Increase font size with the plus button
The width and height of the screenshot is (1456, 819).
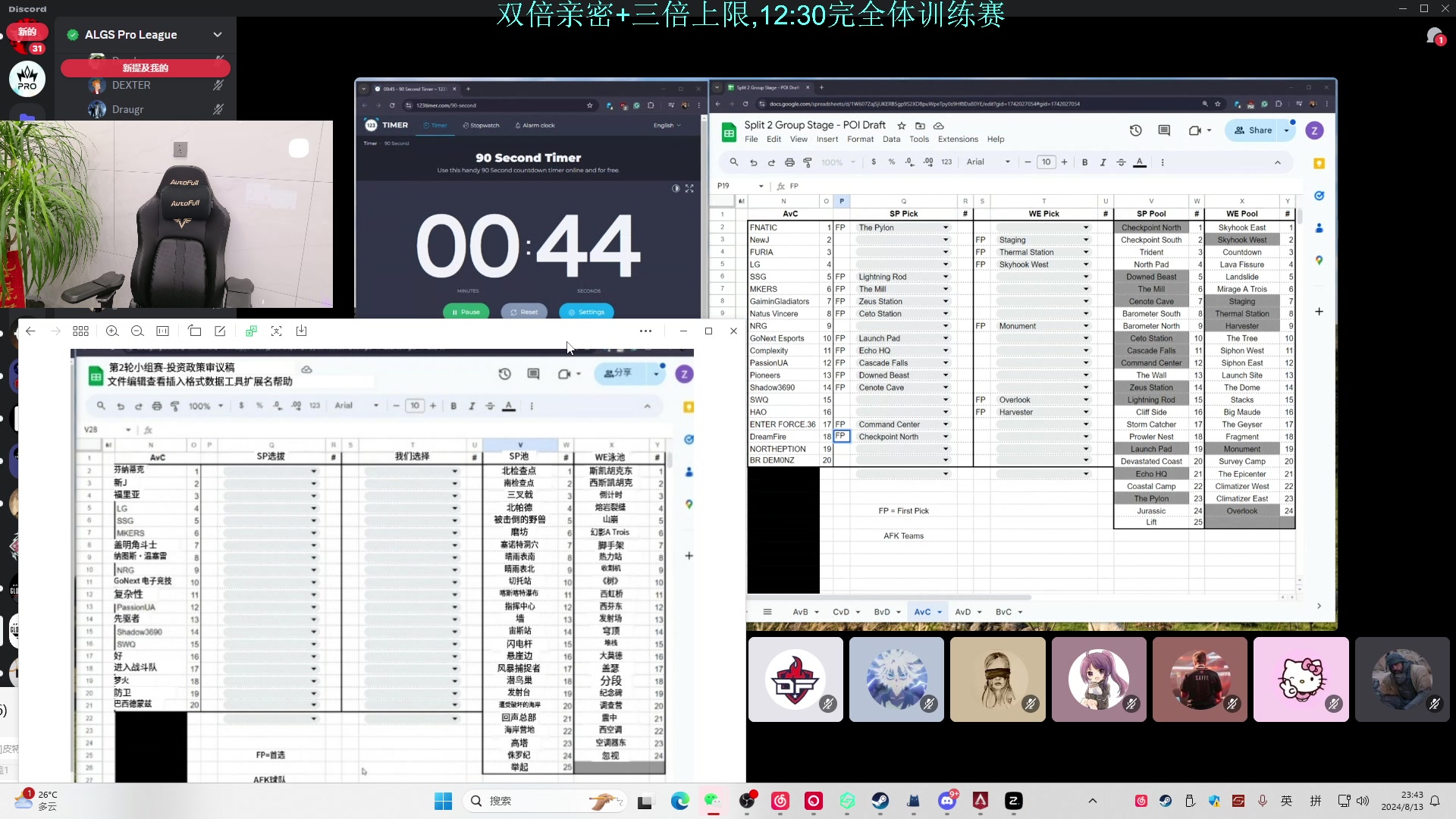click(x=1065, y=162)
